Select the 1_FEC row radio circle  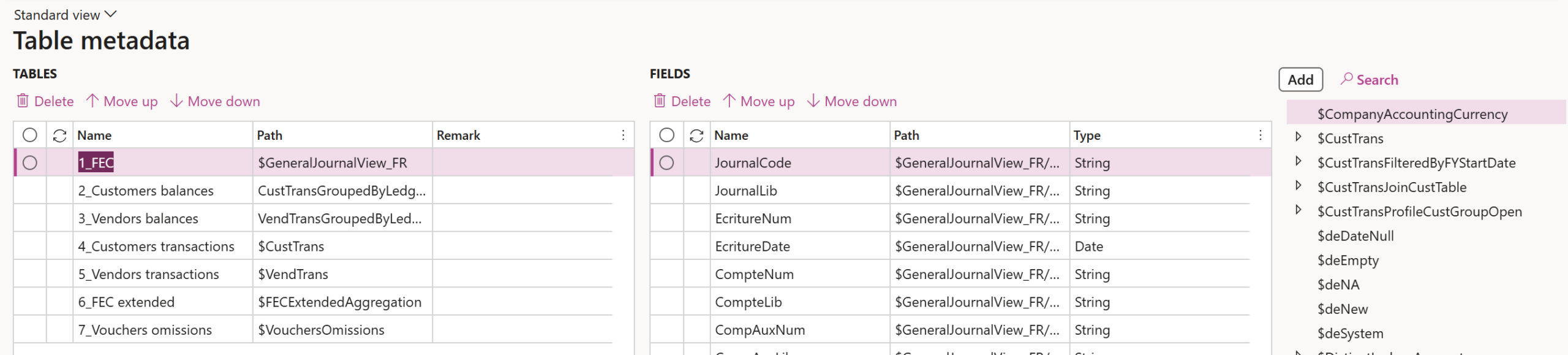click(30, 163)
